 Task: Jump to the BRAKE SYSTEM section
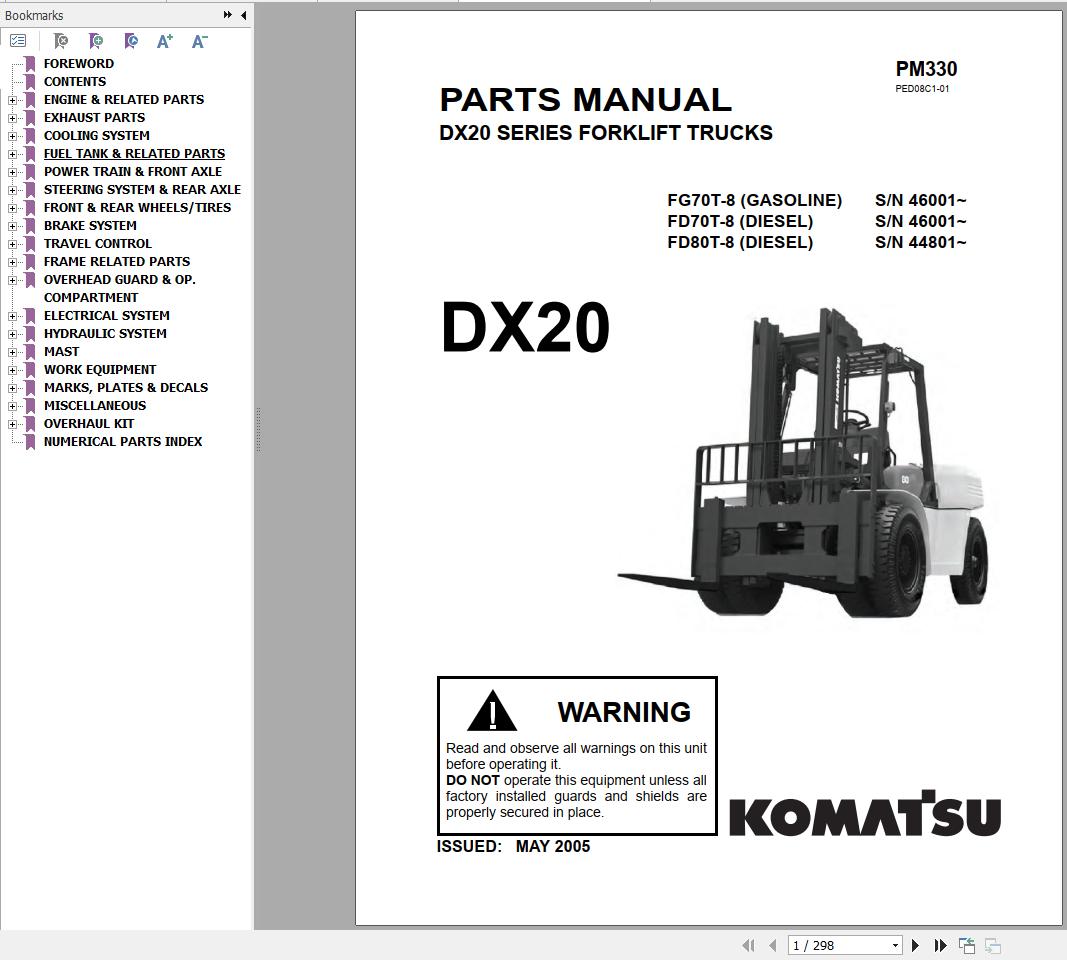90,225
